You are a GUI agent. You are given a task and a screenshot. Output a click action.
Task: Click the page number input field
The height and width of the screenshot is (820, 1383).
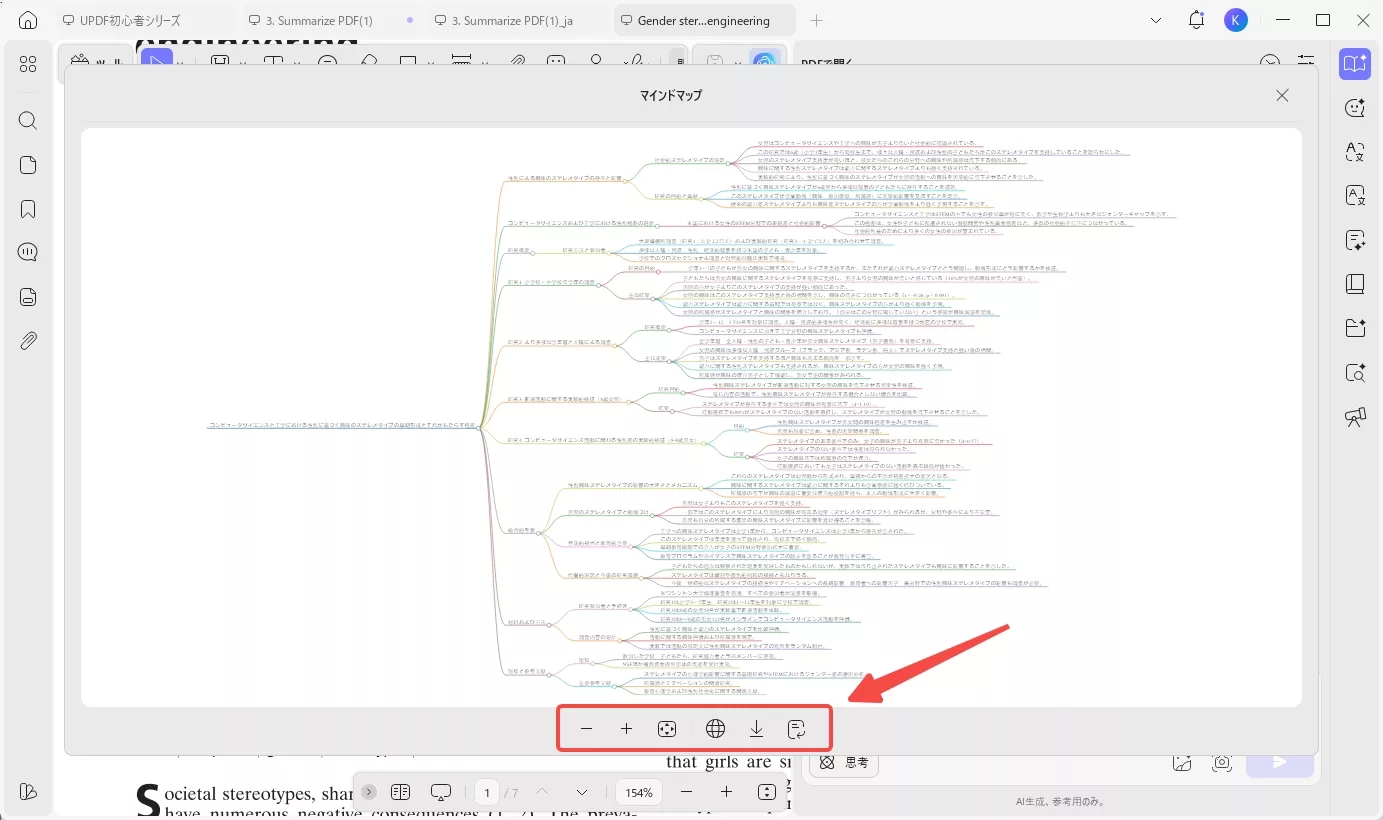coord(487,792)
